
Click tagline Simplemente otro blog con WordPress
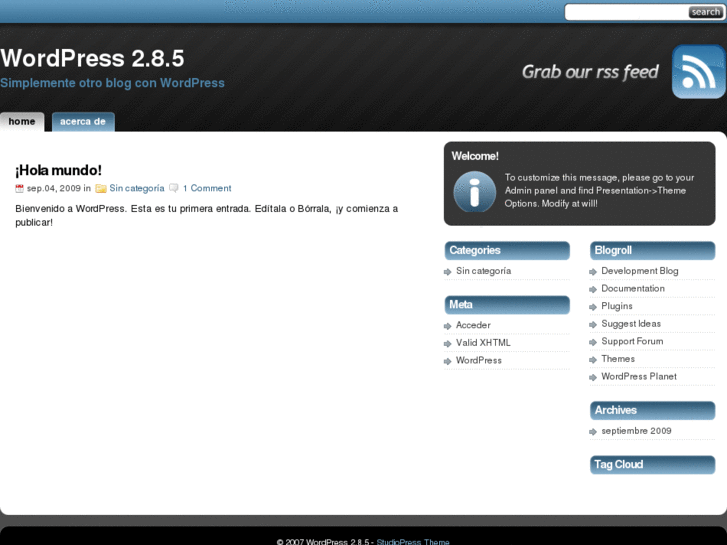(112, 83)
